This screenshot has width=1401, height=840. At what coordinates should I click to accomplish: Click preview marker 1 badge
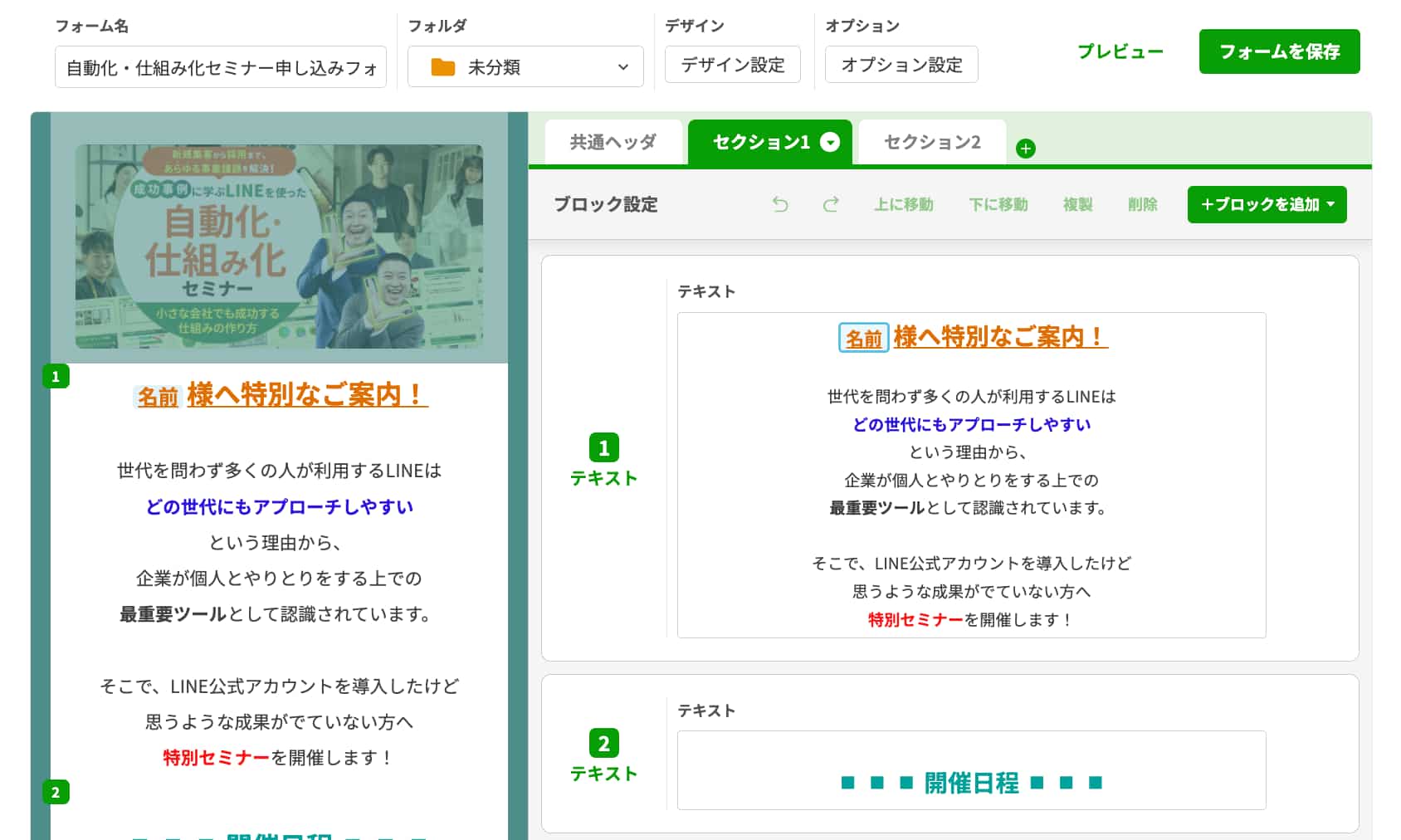(x=56, y=376)
